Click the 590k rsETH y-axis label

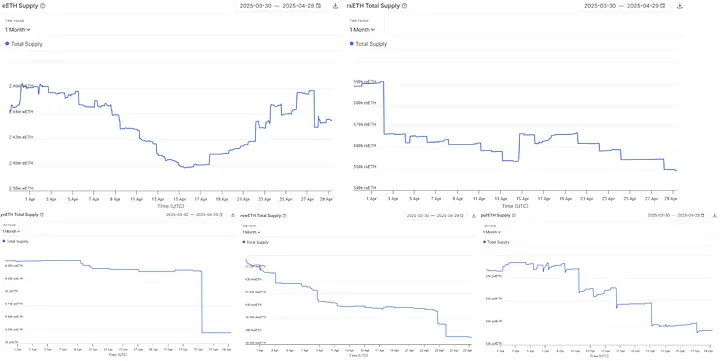(365, 82)
